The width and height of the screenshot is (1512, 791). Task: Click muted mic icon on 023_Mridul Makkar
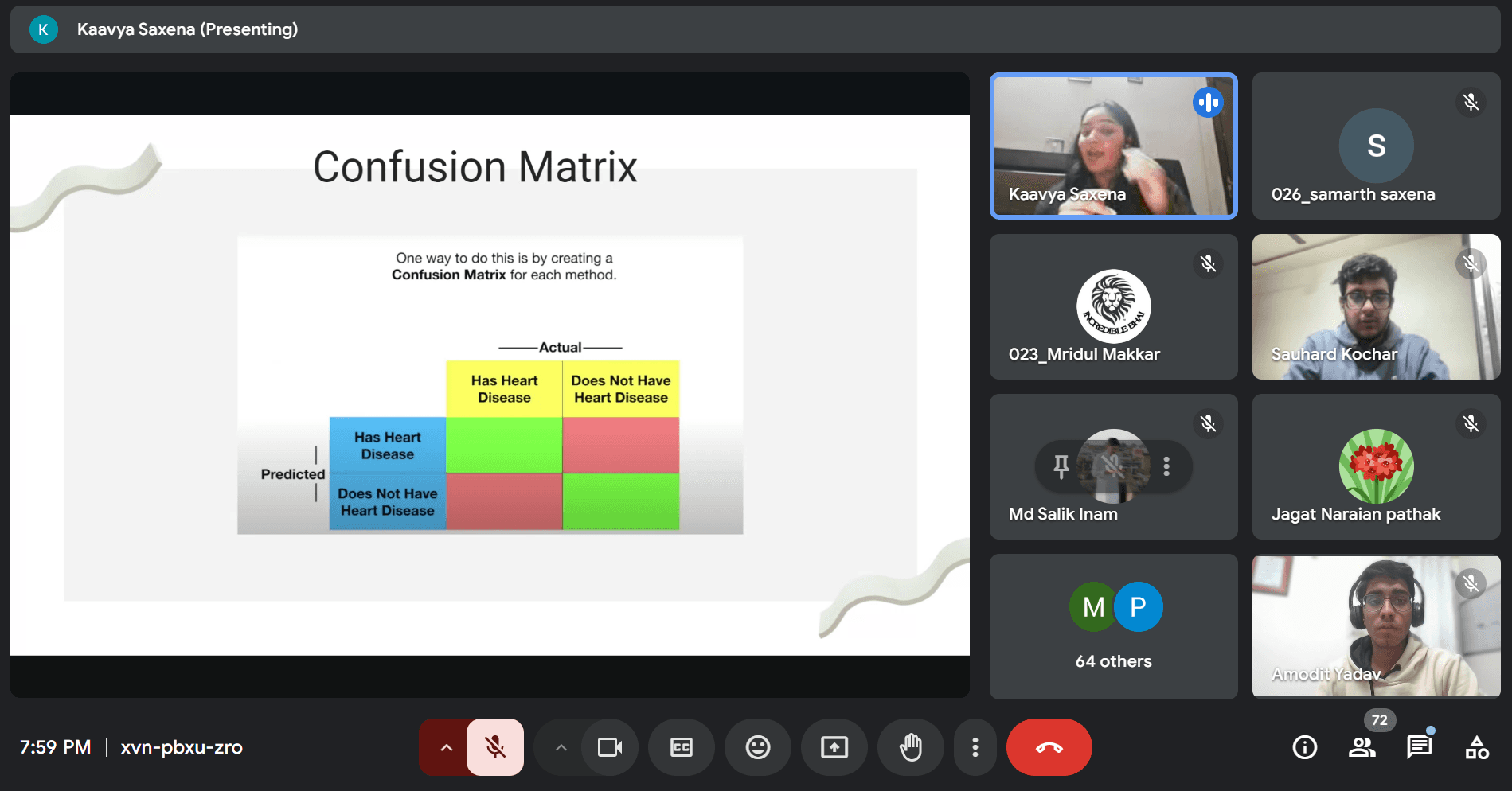pos(1208,263)
